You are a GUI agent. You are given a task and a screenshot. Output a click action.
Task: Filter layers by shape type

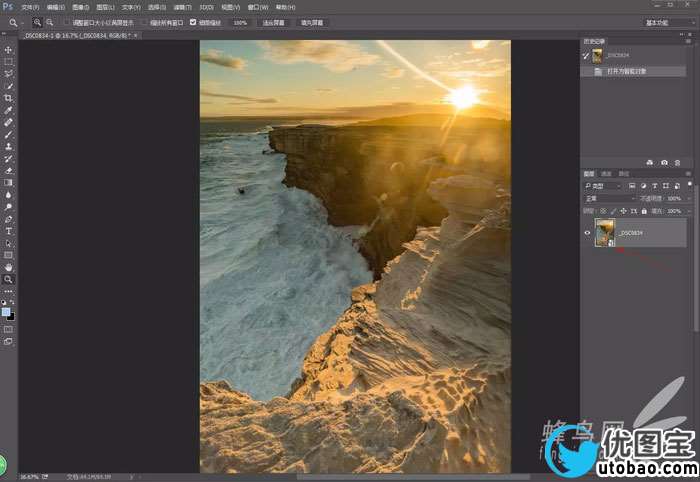(666, 186)
